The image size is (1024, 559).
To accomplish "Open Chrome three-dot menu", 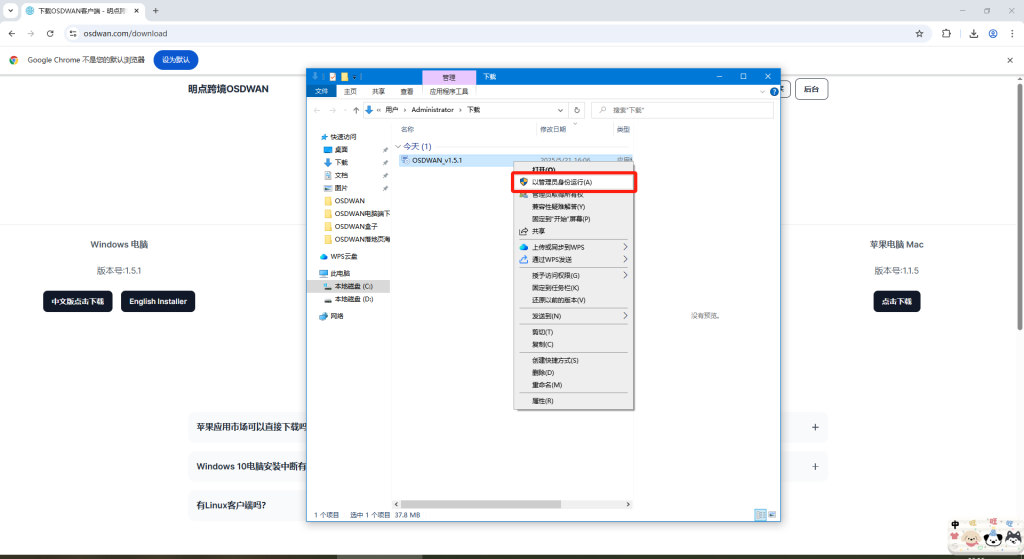I will pyautogui.click(x=1012, y=33).
